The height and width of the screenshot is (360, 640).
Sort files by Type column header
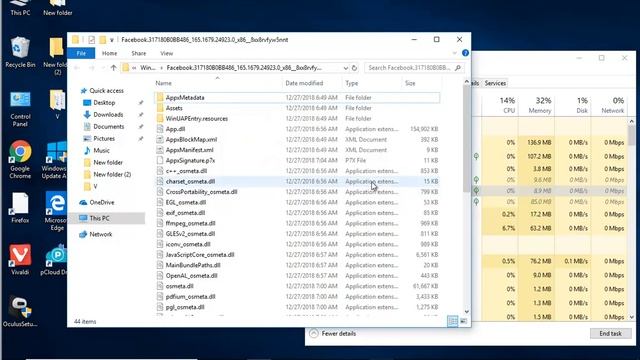(372, 83)
